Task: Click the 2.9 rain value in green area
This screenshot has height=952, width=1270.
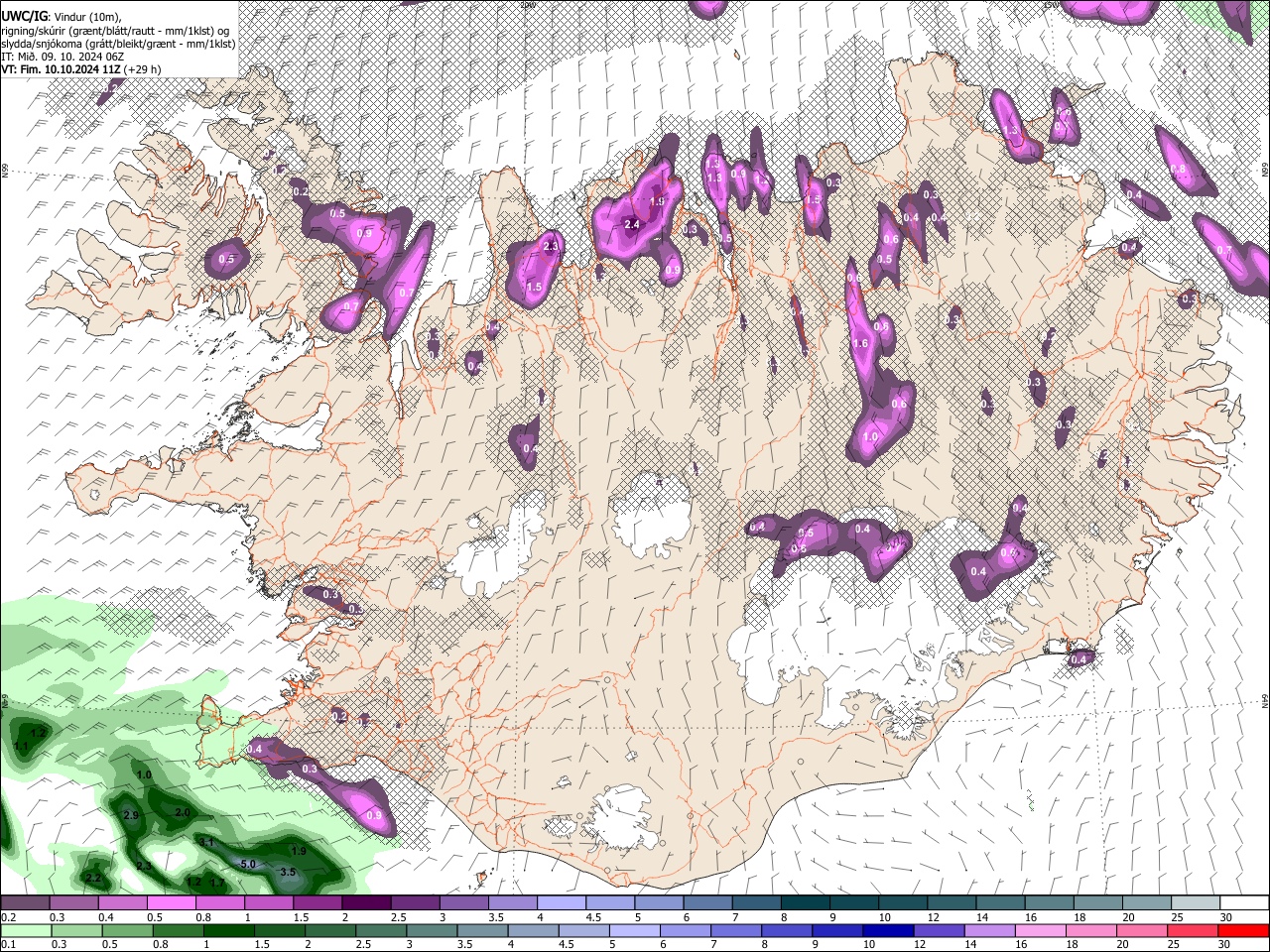Action: [x=131, y=815]
